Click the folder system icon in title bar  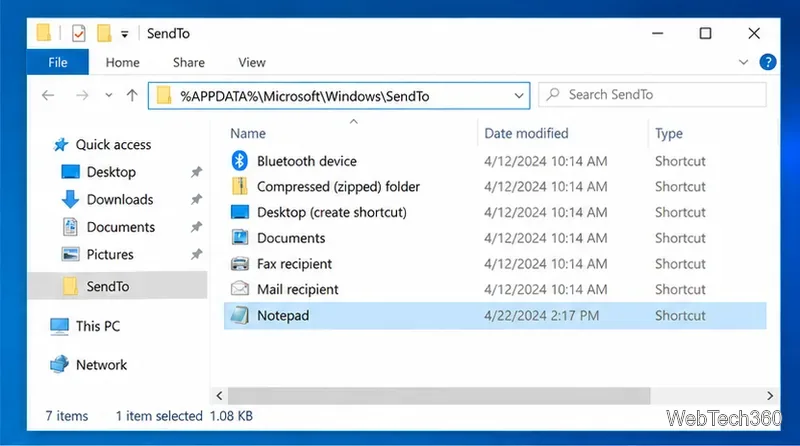[x=44, y=33]
